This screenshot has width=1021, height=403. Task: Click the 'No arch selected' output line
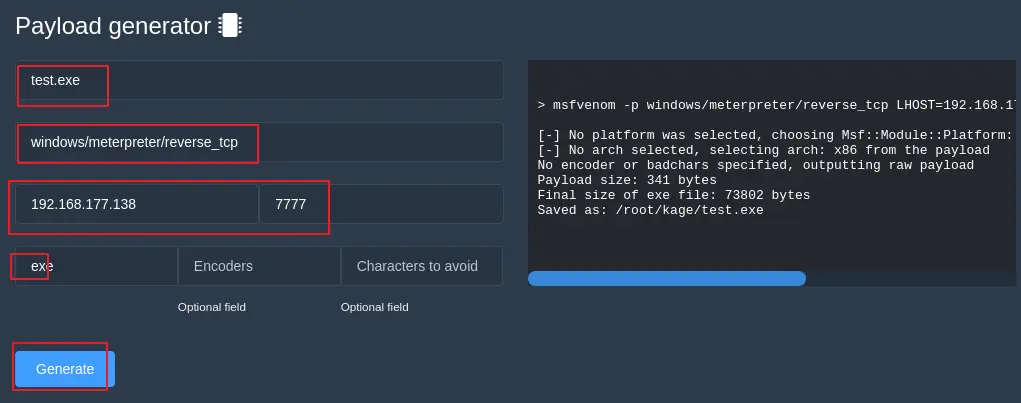point(763,150)
